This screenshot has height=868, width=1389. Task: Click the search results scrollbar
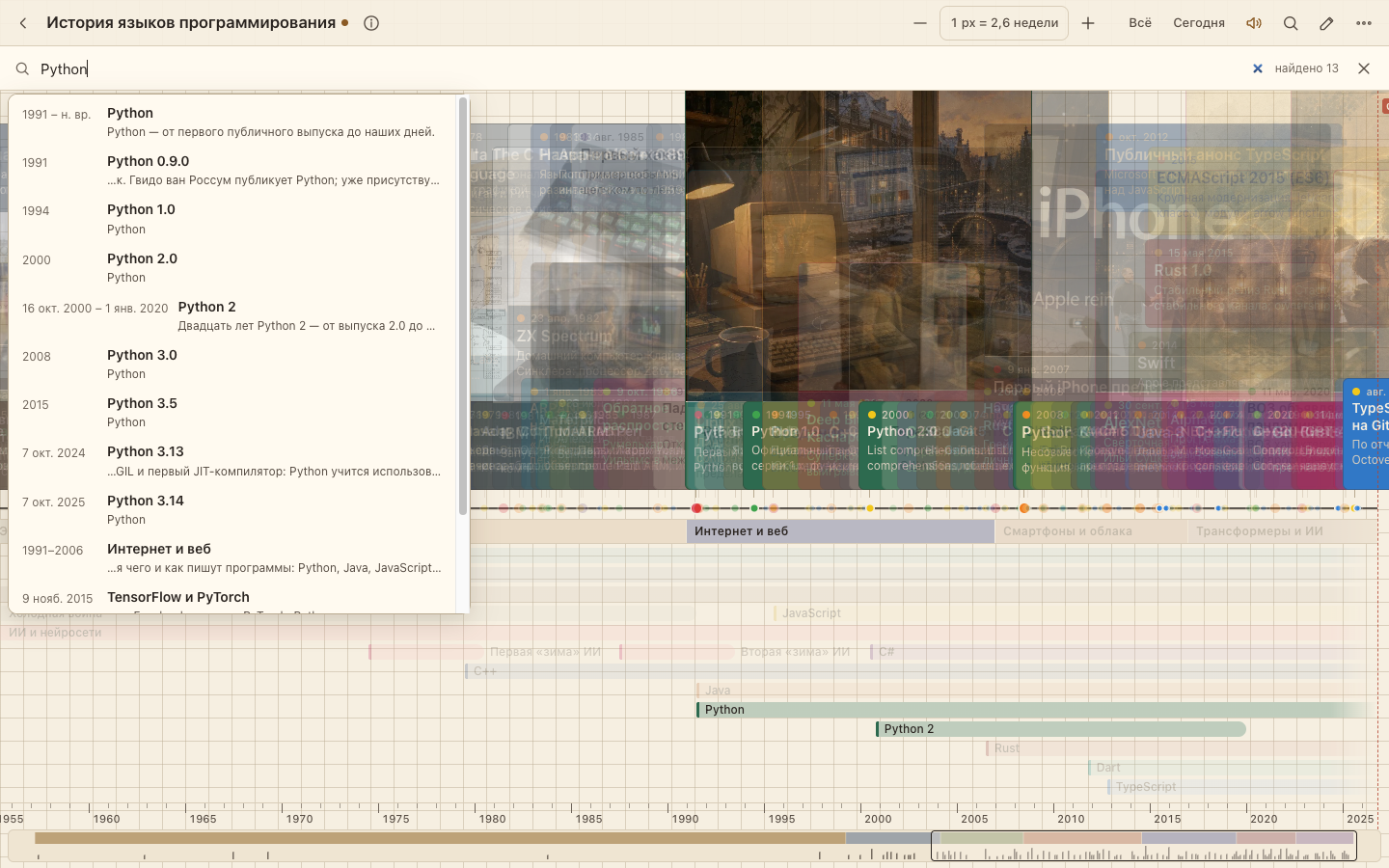coord(463,307)
